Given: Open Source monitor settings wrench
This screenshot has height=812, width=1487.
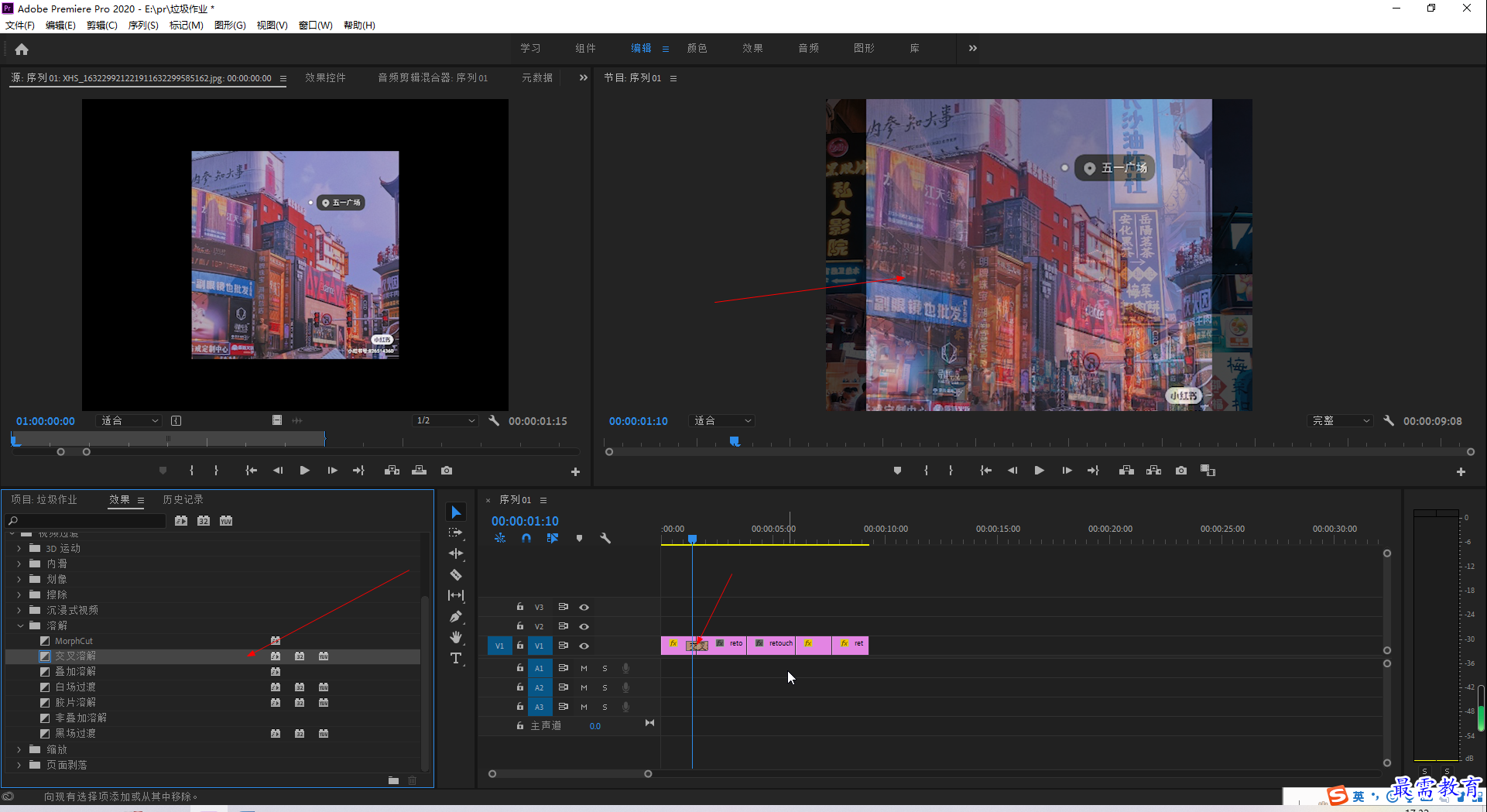Looking at the screenshot, I should [x=494, y=420].
